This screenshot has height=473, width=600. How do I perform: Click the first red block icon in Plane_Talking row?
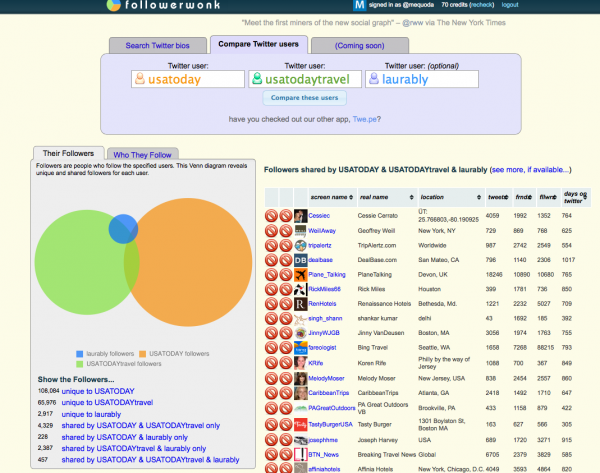(x=271, y=274)
